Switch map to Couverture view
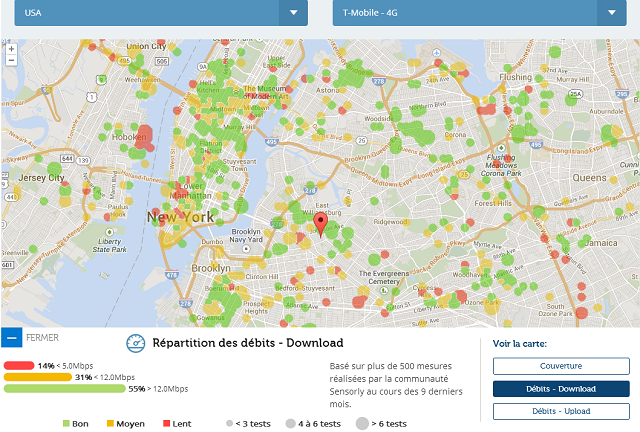This screenshot has height=432, width=640. pos(561,366)
